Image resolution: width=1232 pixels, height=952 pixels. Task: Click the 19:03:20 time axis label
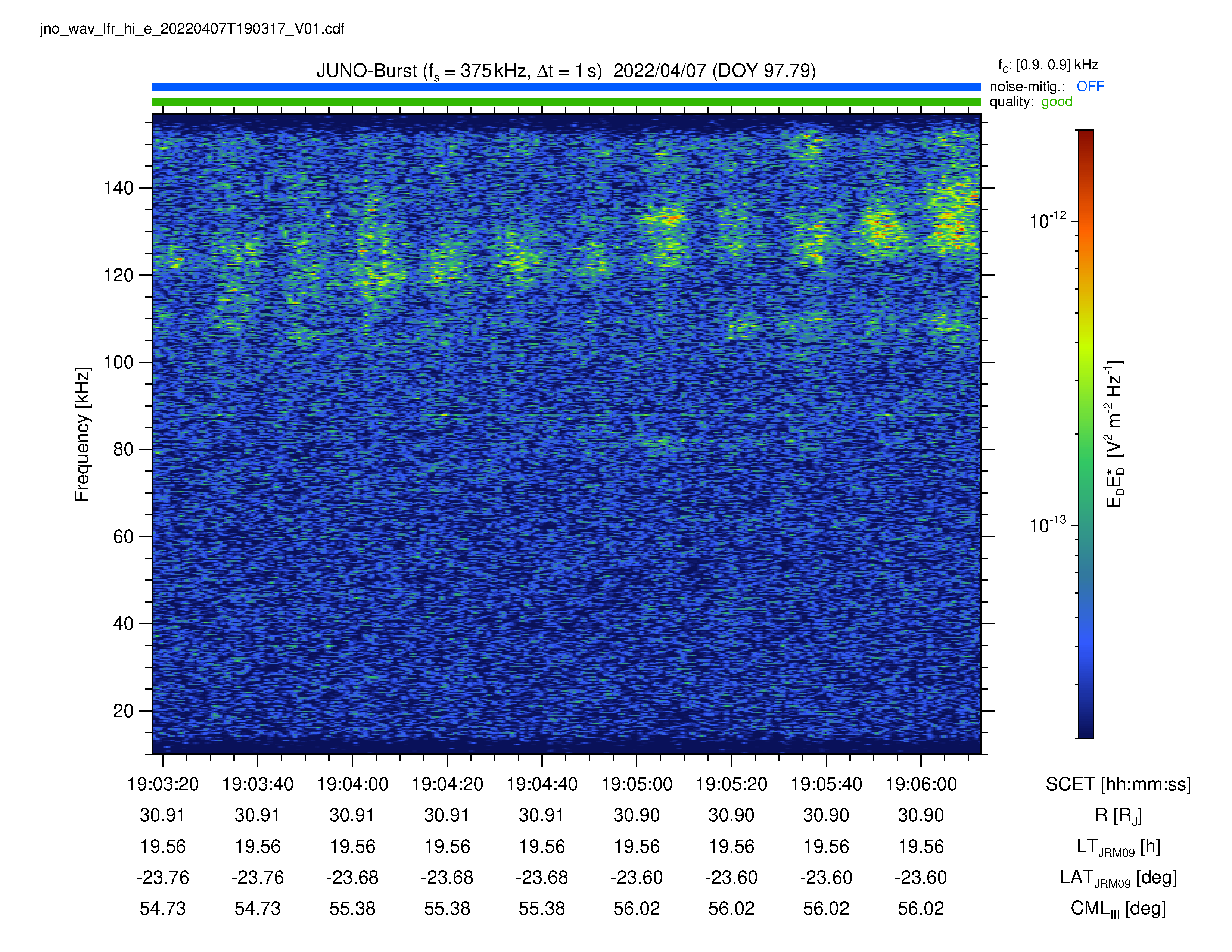(162, 784)
